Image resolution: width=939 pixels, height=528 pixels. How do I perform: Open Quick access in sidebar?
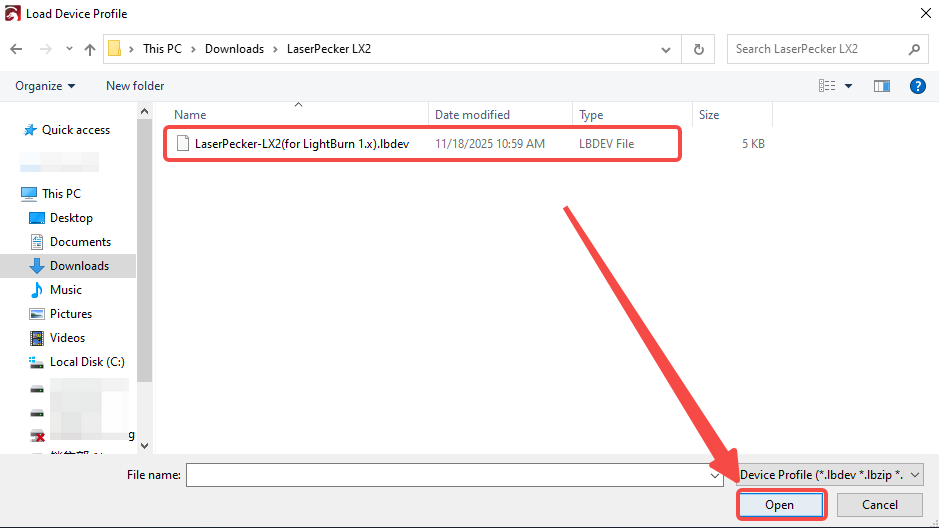(x=75, y=130)
